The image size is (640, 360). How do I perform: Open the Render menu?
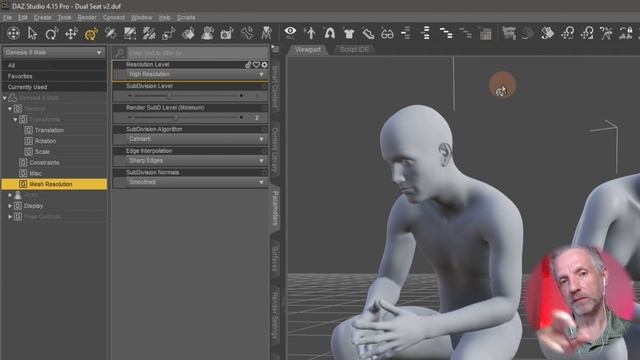pos(87,18)
